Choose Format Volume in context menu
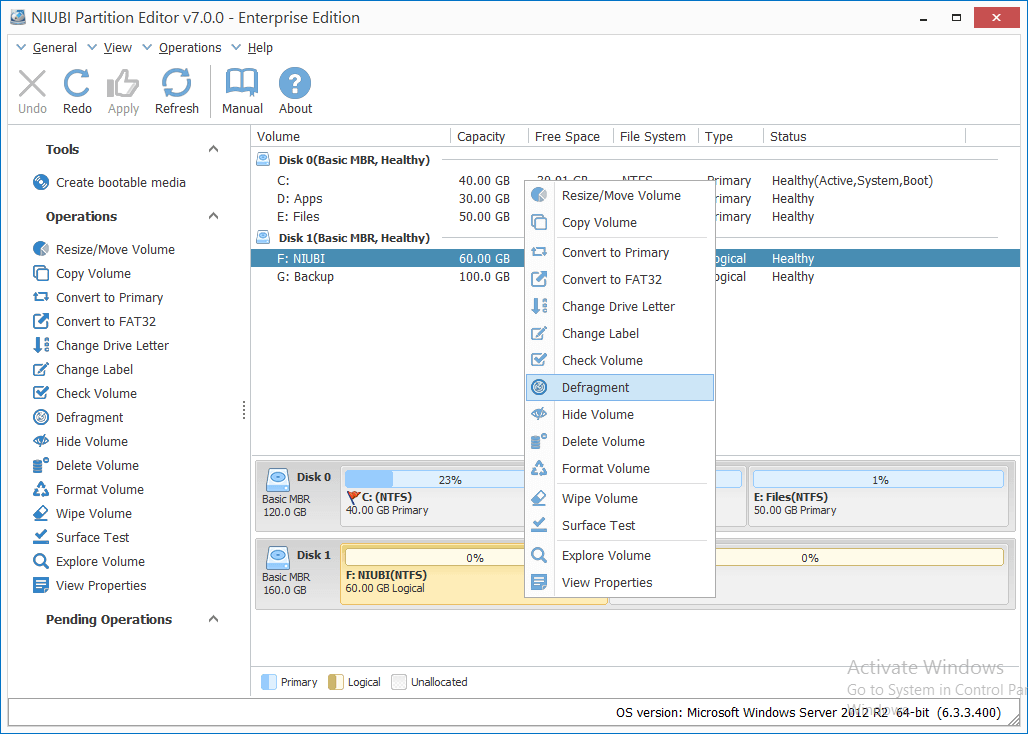 620,468
